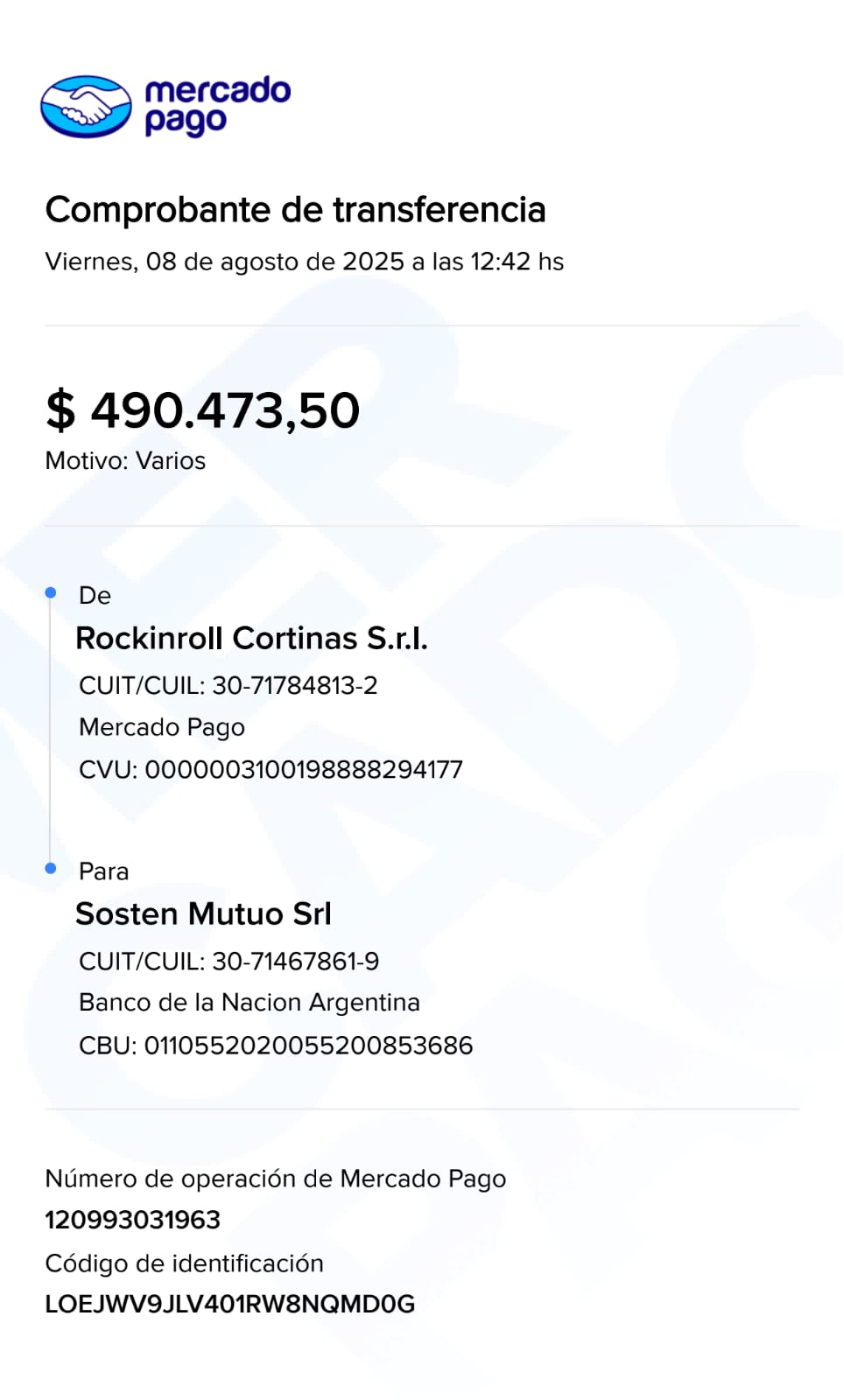Click the "mercado pago" wordmark text

click(x=216, y=106)
